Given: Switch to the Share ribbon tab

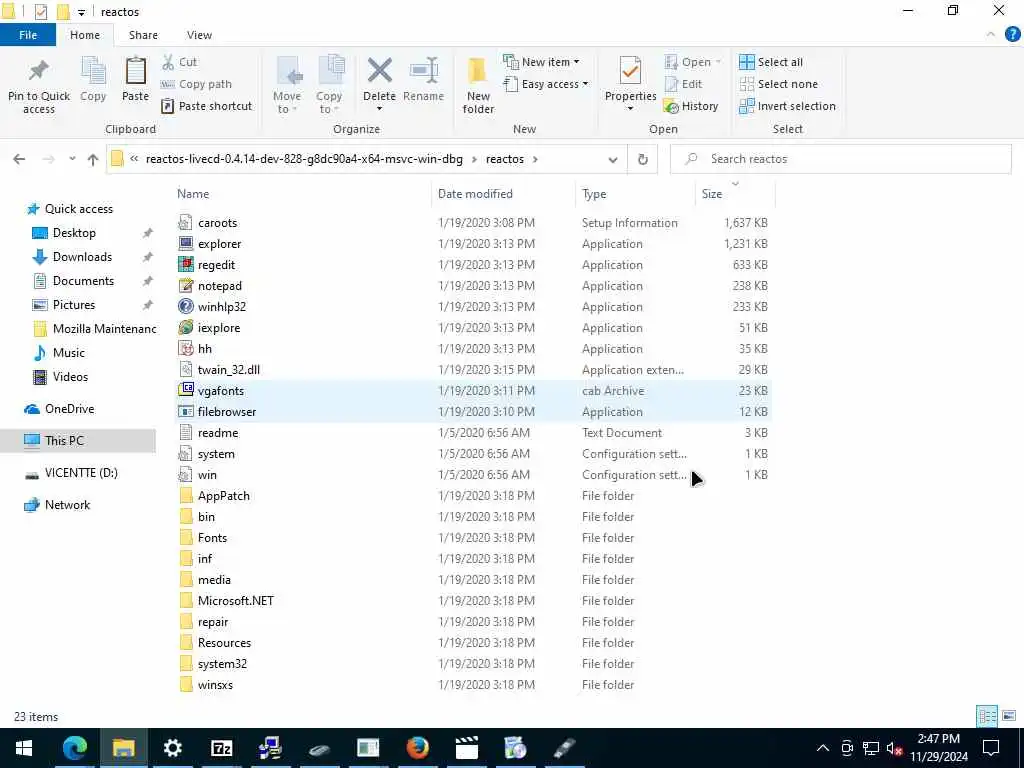Looking at the screenshot, I should [143, 35].
